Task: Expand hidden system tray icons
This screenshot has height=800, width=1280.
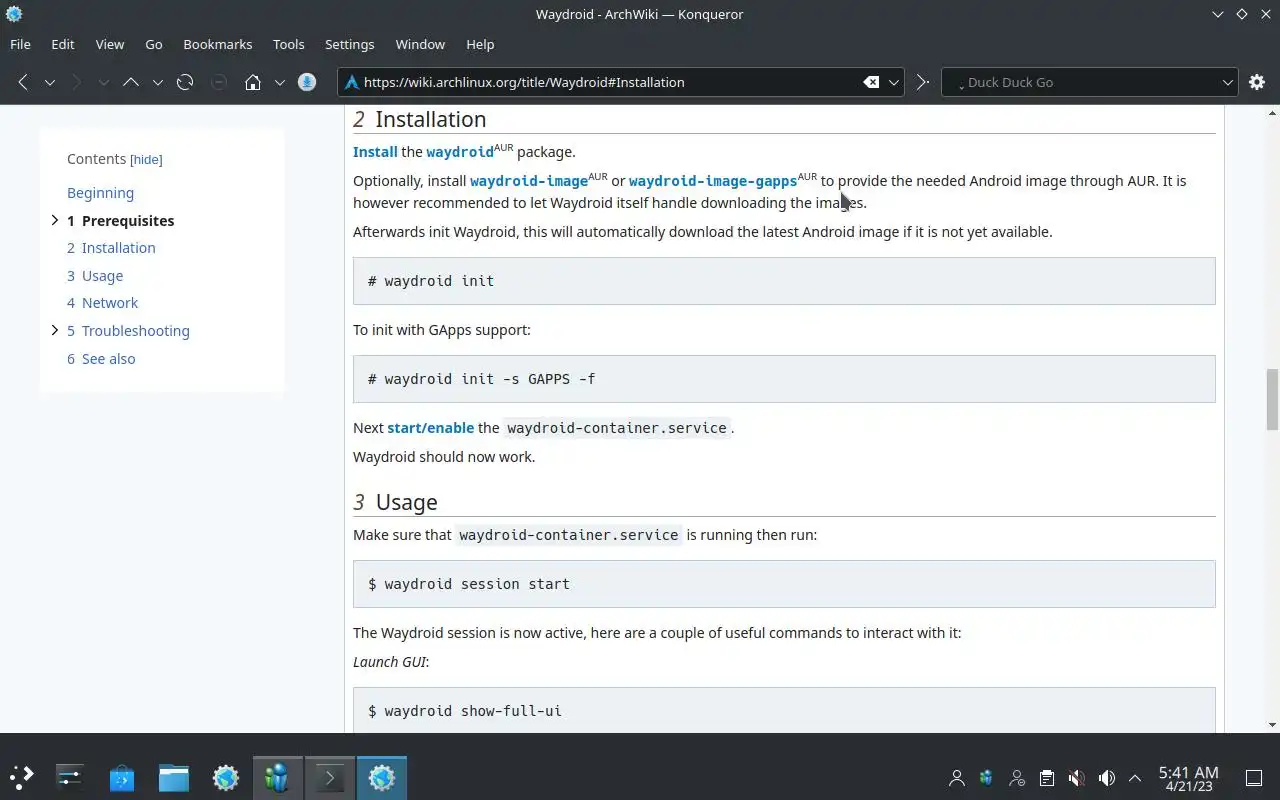Action: click(1135, 778)
